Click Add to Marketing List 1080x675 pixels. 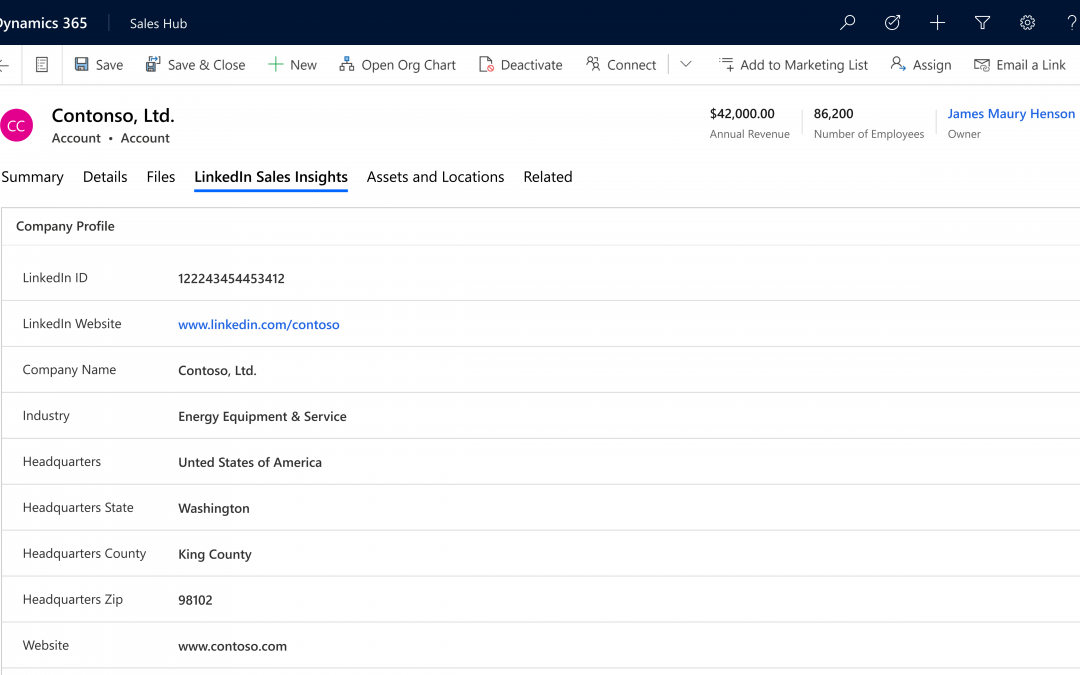point(793,65)
